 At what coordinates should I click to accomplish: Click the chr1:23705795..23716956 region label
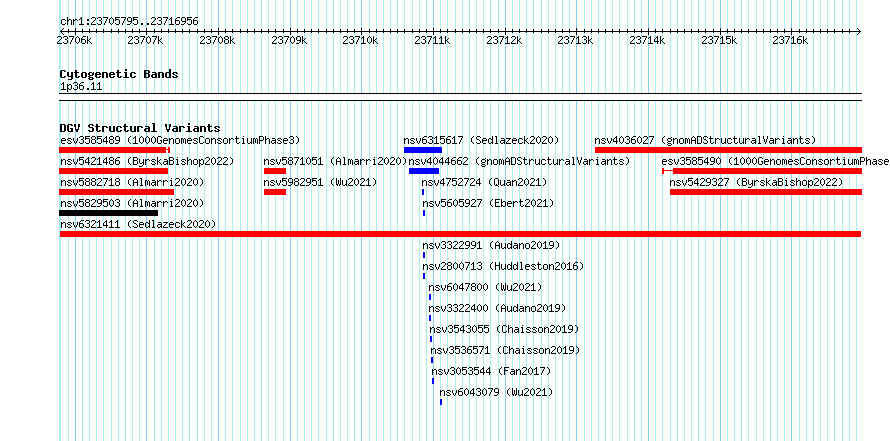click(x=129, y=22)
